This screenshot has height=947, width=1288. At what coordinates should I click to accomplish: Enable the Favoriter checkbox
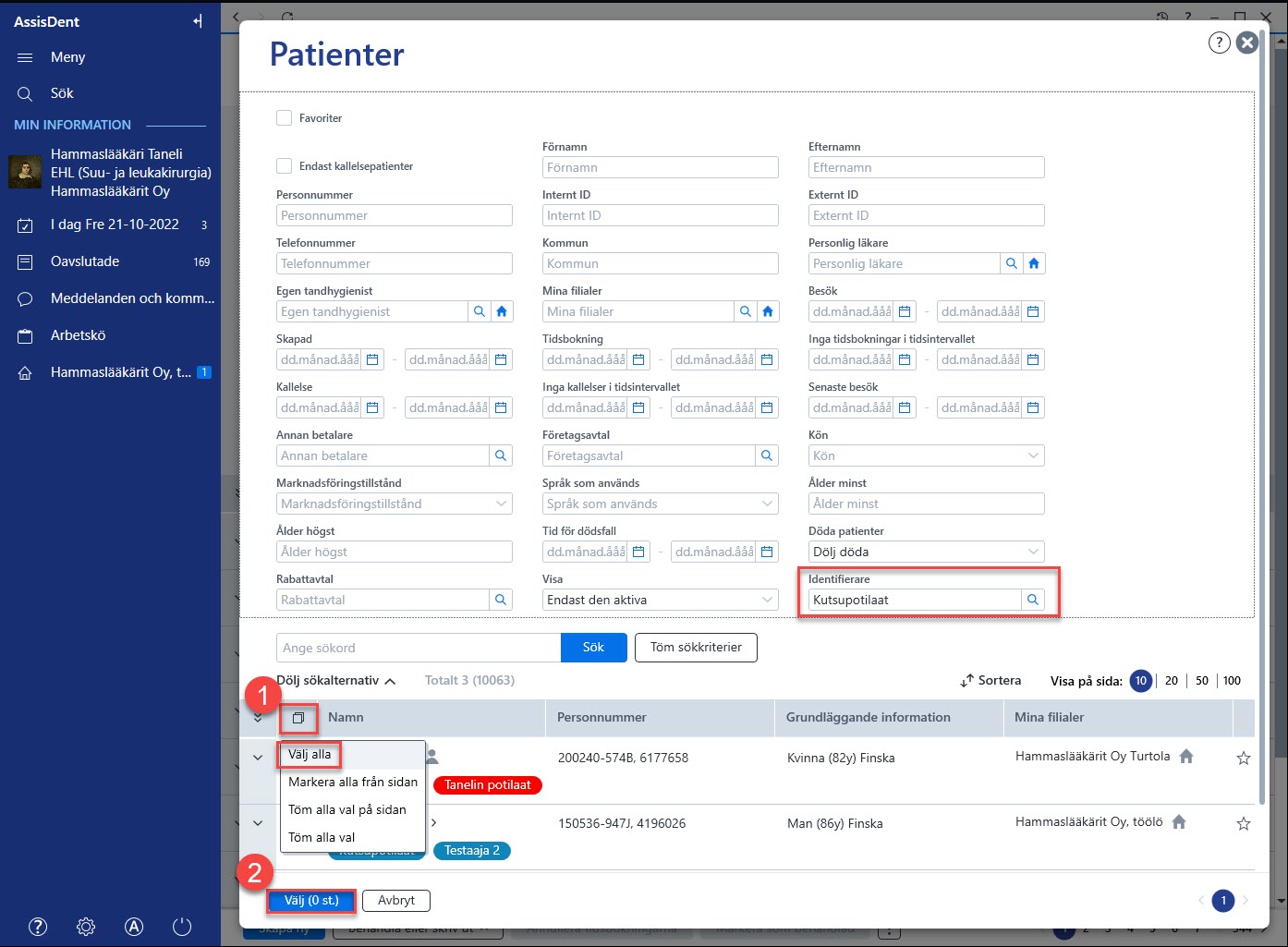285,118
